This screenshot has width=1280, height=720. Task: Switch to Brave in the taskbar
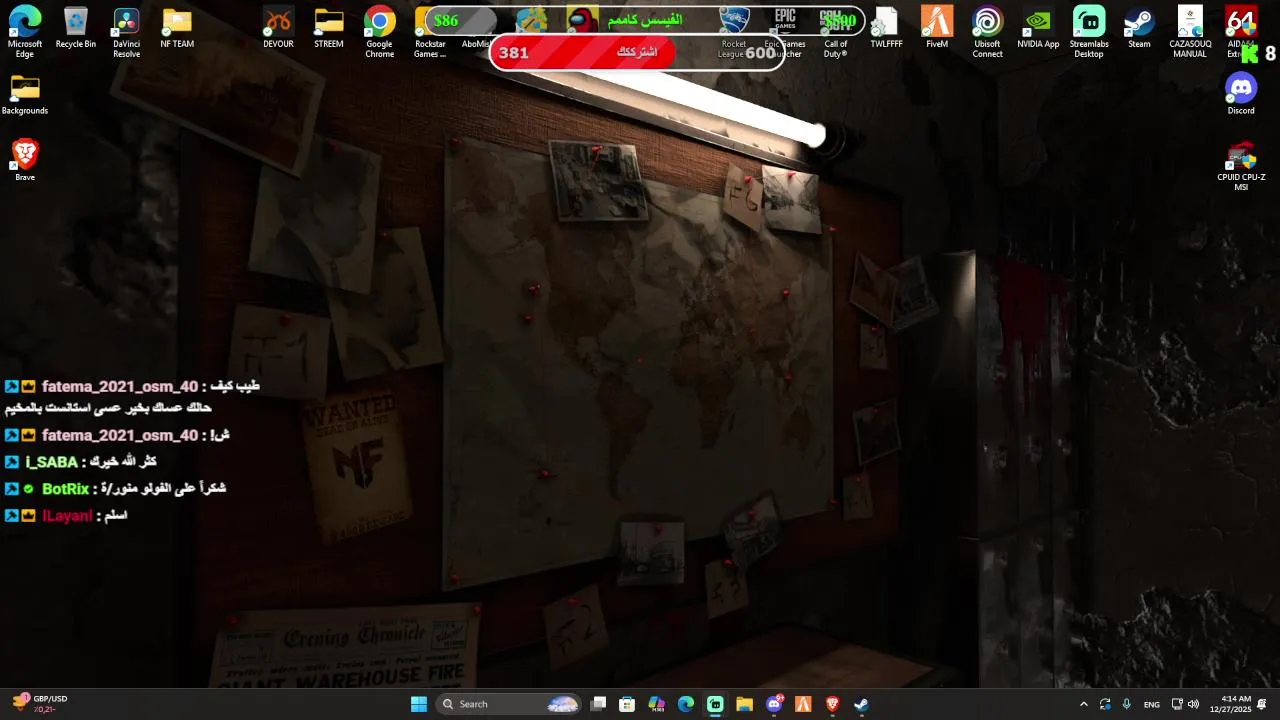click(x=832, y=704)
